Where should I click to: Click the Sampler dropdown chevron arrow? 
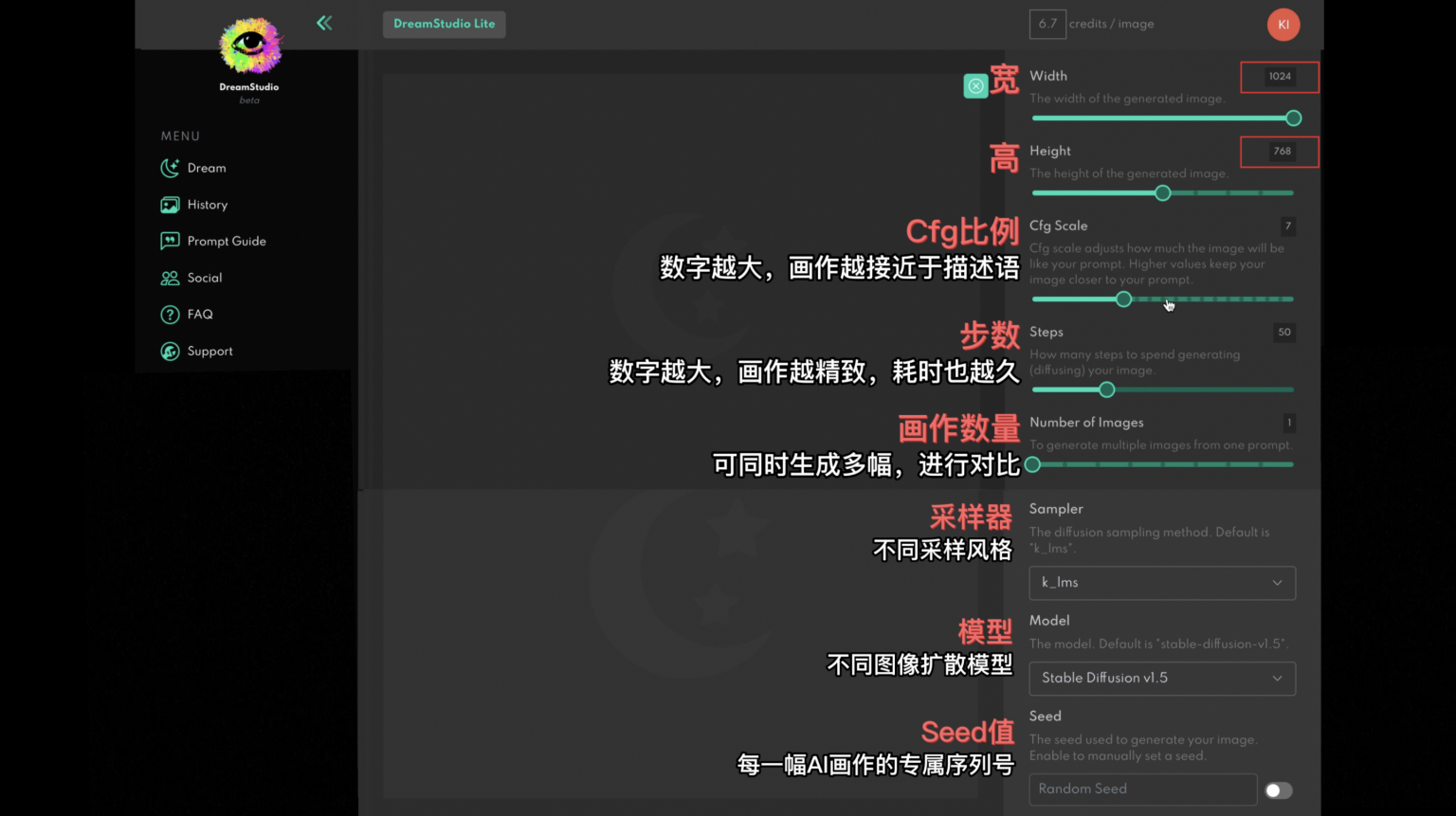(1277, 583)
